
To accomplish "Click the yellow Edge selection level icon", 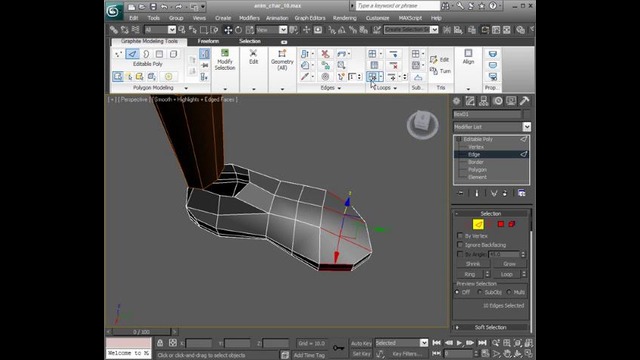I will point(478,224).
